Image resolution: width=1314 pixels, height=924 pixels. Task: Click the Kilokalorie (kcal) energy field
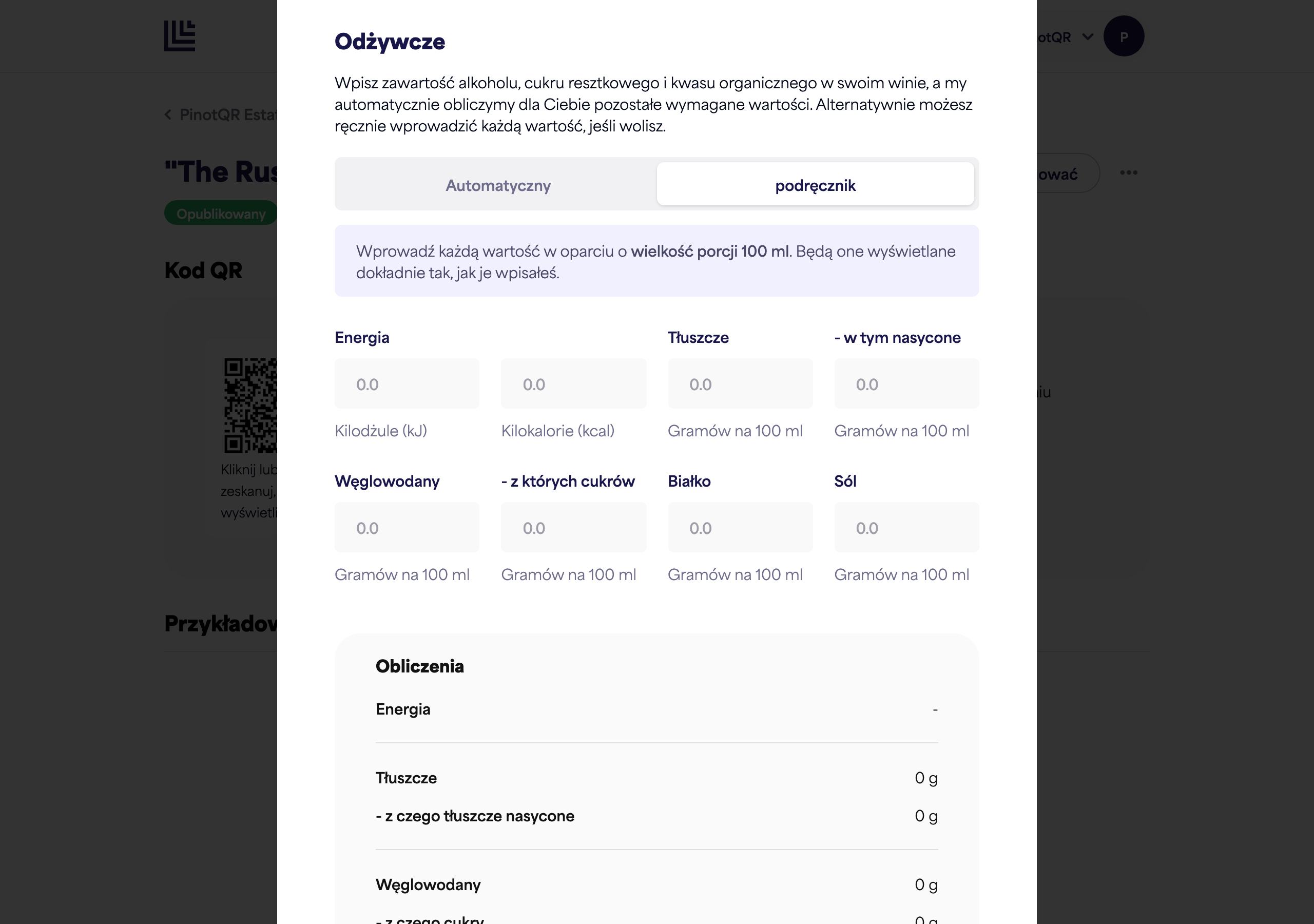tap(573, 383)
